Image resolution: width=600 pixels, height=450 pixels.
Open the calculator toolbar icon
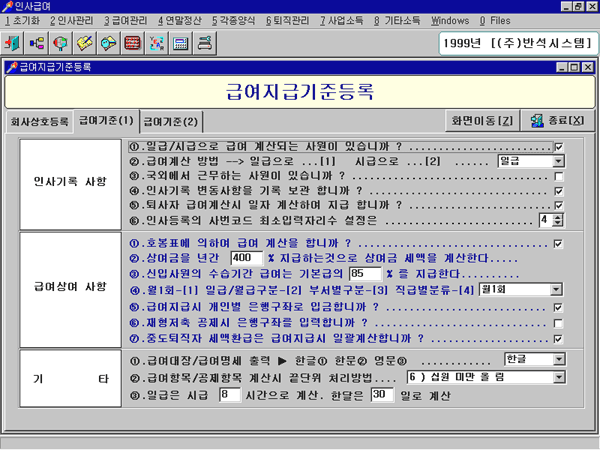tap(180, 44)
